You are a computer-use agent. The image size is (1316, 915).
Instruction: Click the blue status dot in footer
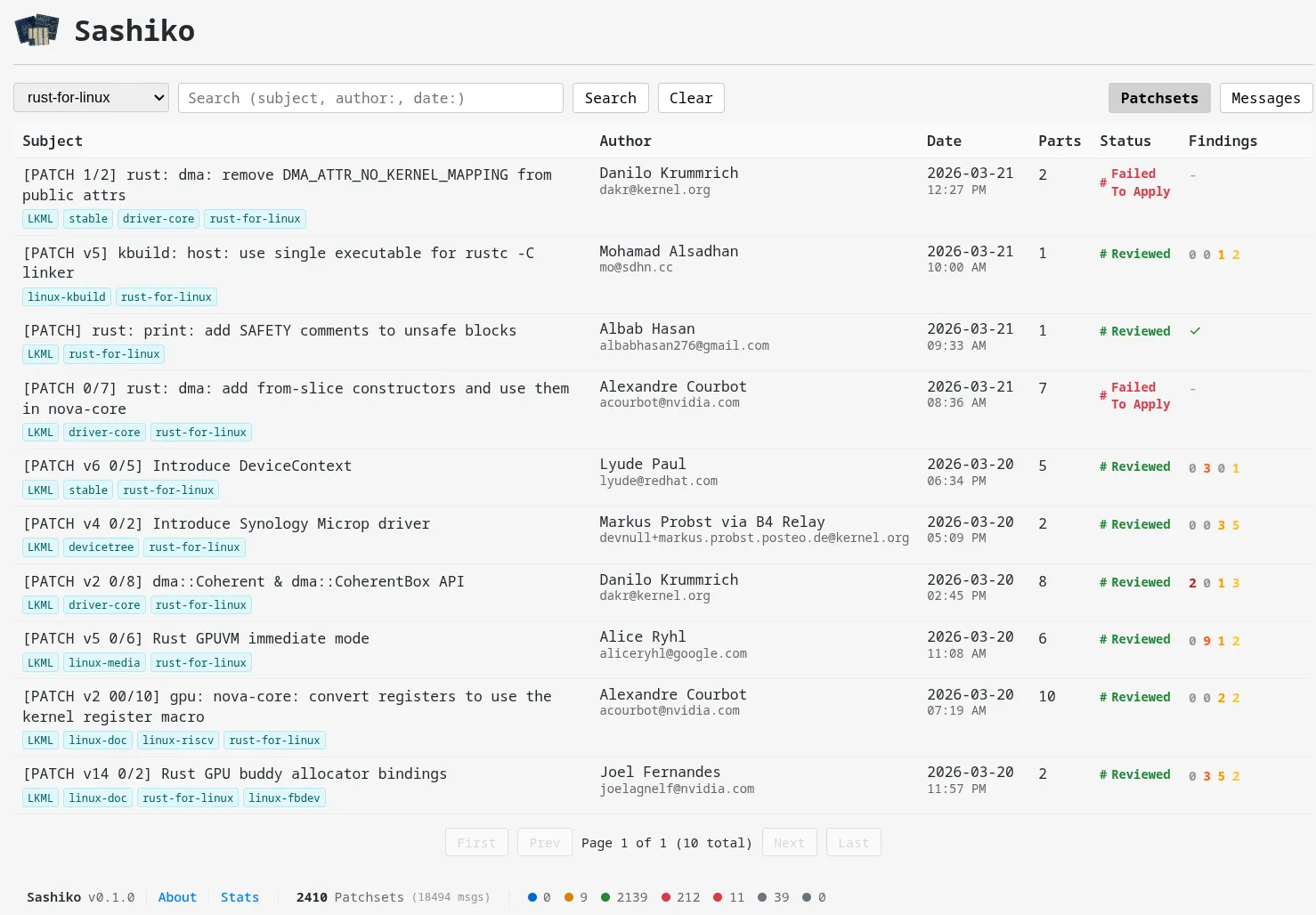tap(532, 897)
